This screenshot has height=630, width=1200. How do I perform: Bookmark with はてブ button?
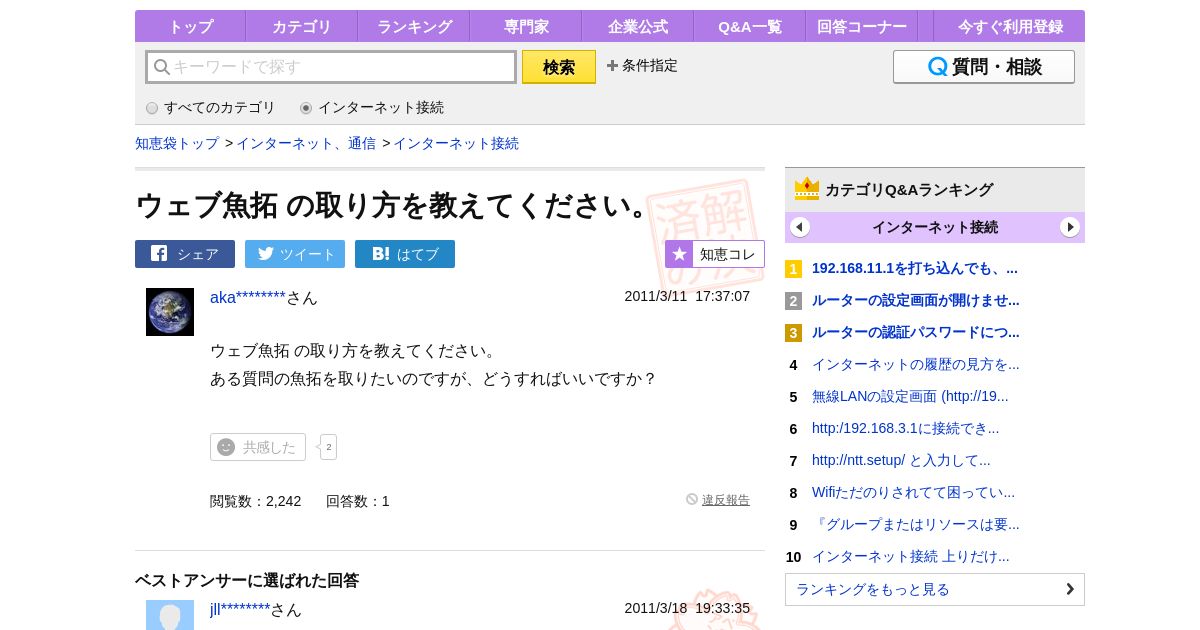click(405, 254)
